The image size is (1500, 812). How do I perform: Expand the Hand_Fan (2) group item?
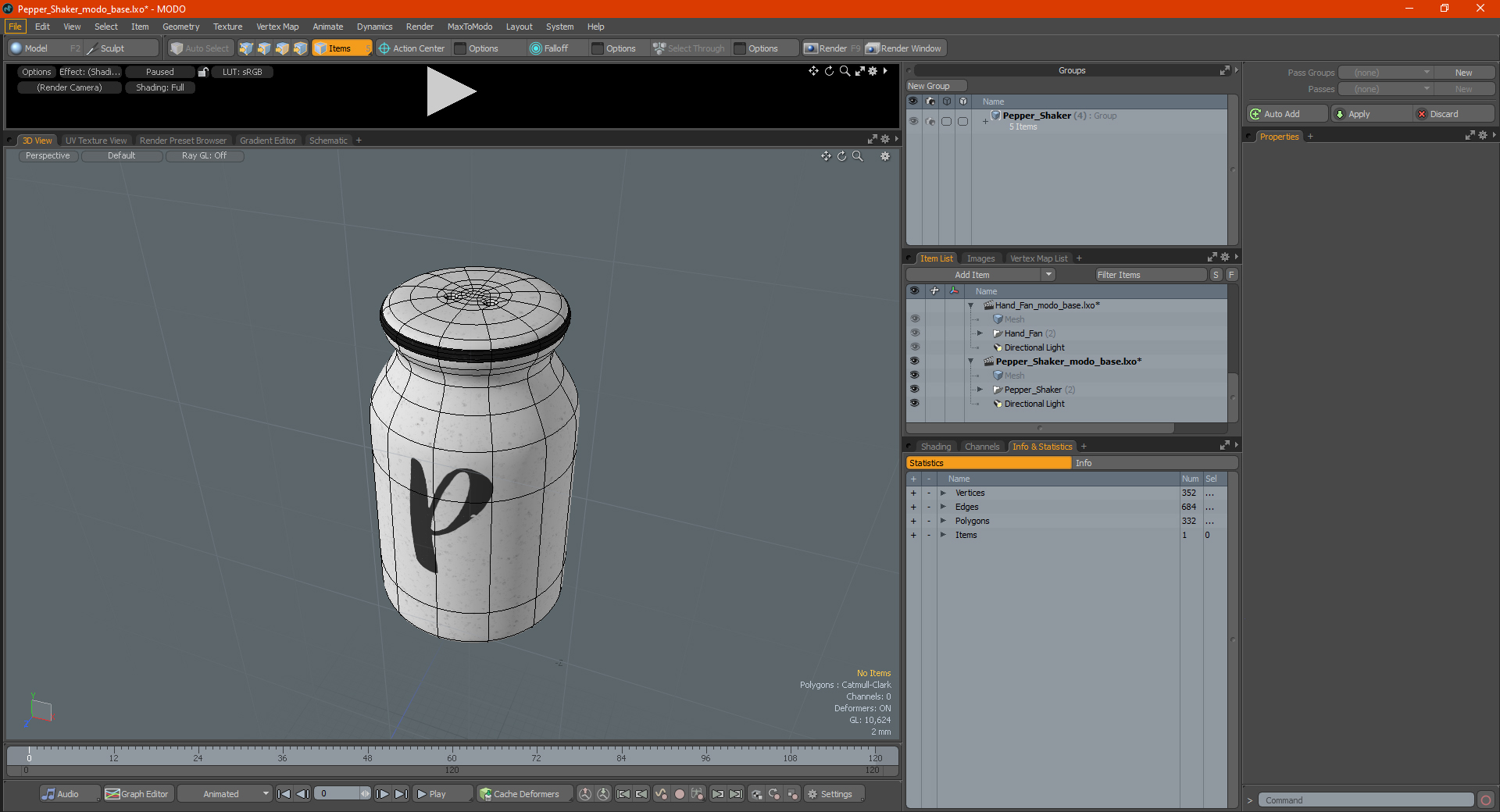[x=980, y=333]
